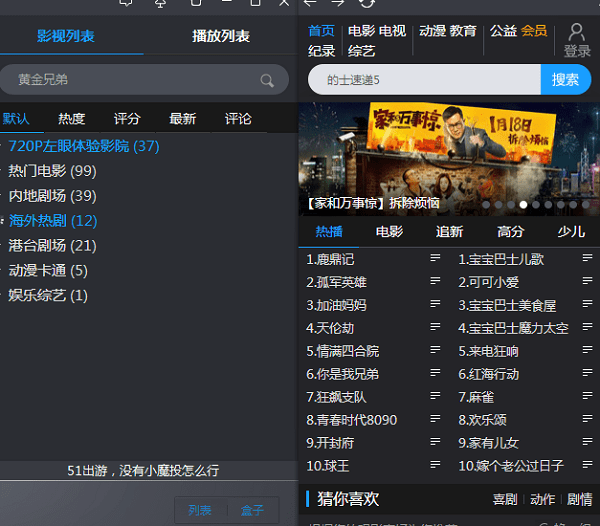This screenshot has width=600, height=526.
Task: Click the magnifier icon in 黄金兄弟 search box
Action: tap(267, 80)
